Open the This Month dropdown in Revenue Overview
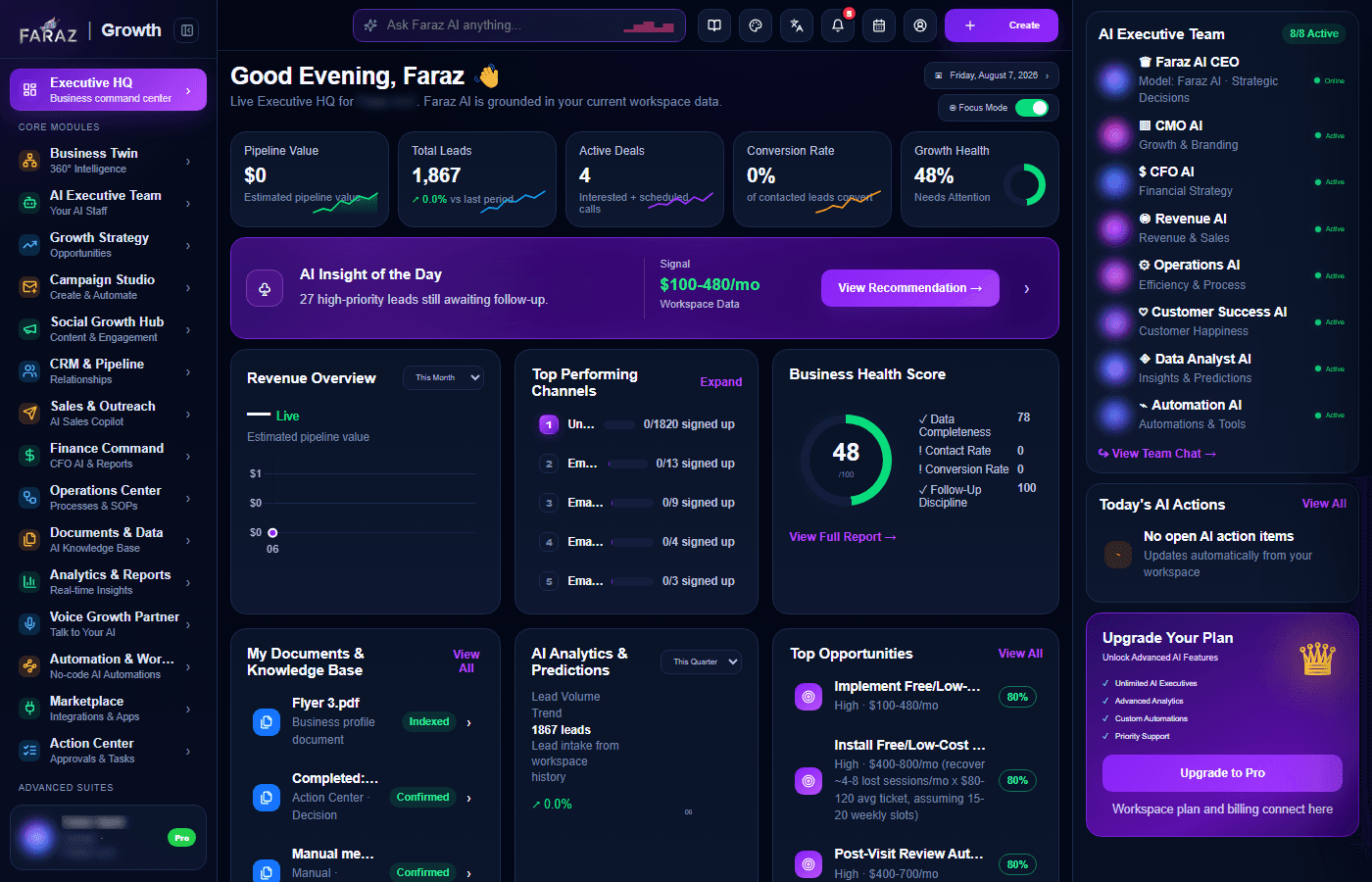The width and height of the screenshot is (1372, 882). point(444,377)
